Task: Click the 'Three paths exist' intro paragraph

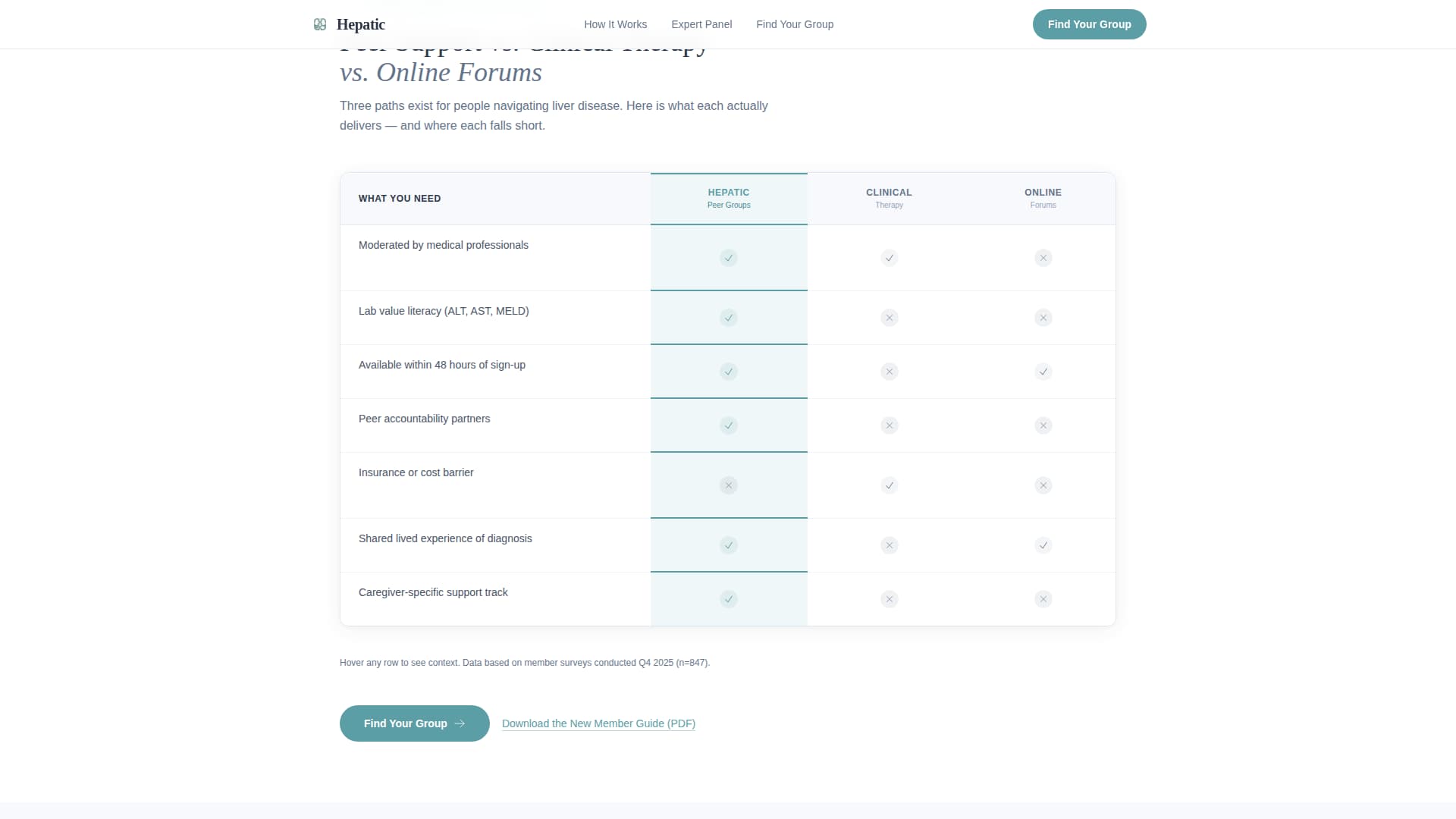Action: point(554,115)
